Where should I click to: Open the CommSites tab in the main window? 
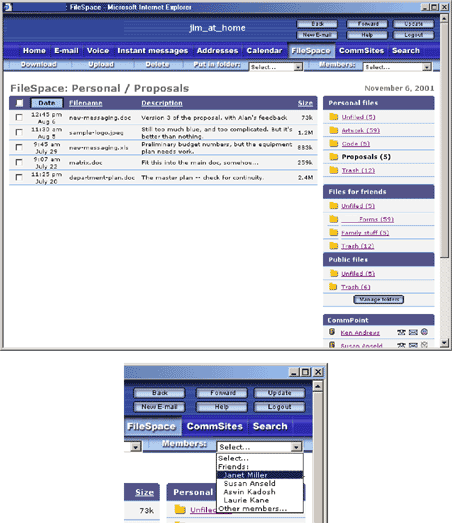click(361, 51)
